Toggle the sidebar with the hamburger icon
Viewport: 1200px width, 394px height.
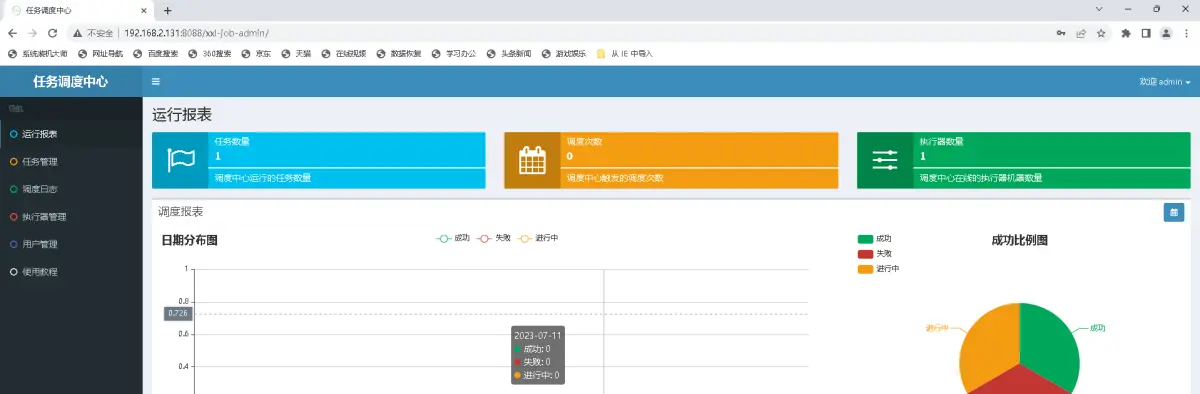(155, 82)
